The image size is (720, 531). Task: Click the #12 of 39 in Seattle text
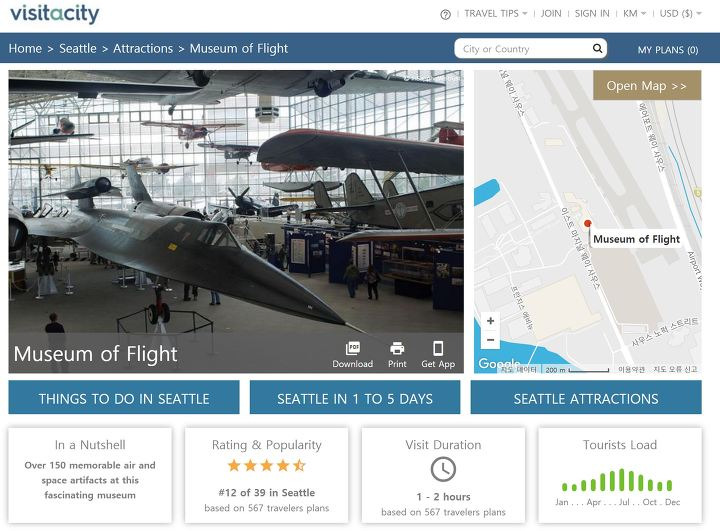pos(267,492)
